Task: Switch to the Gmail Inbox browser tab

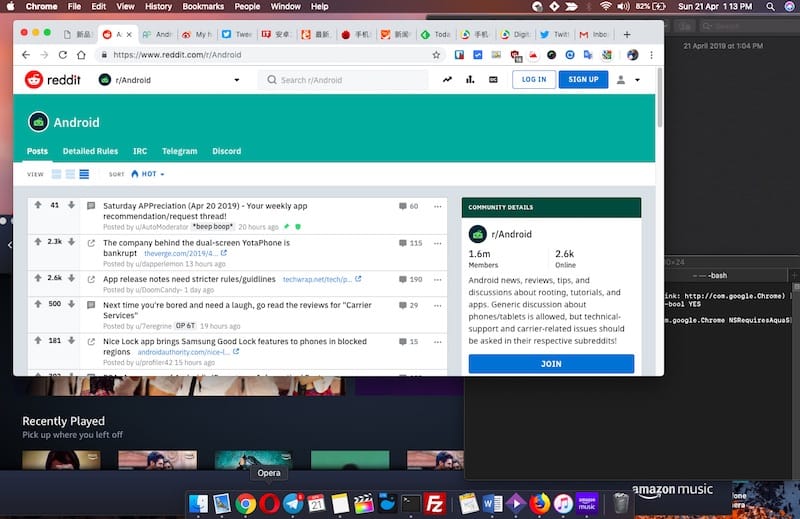Action: click(593, 34)
